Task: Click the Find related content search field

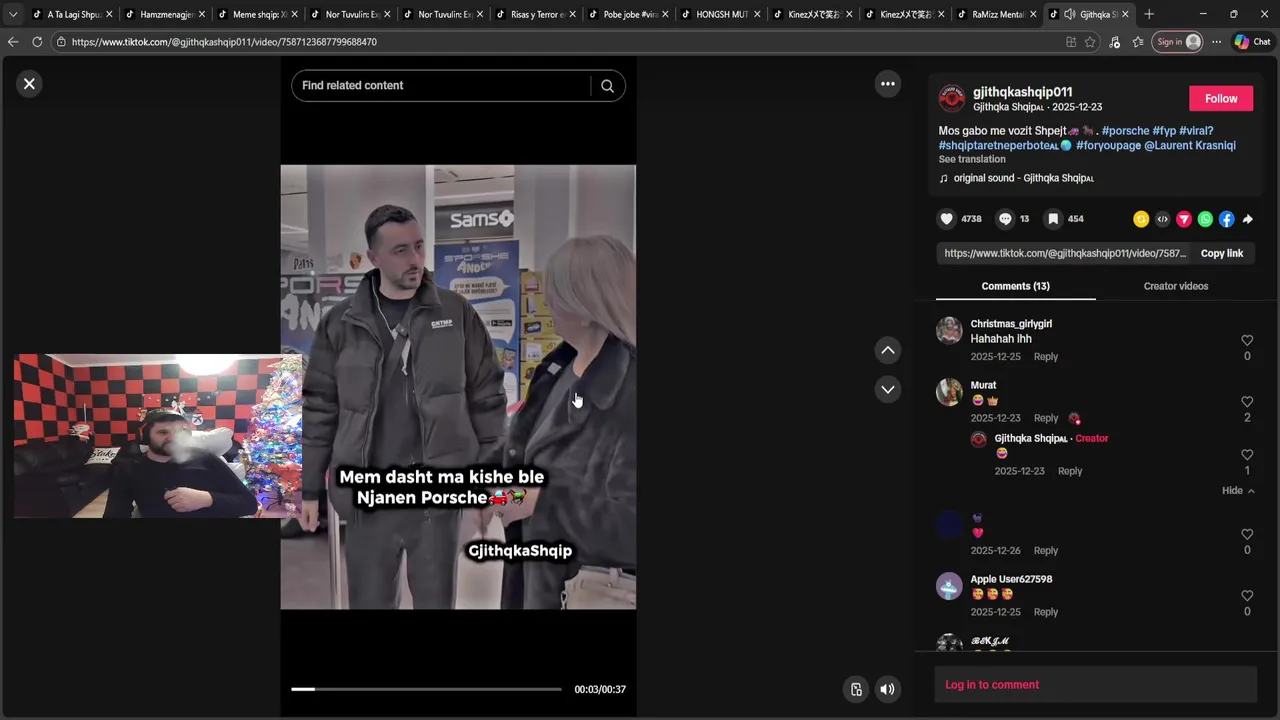Action: pos(443,86)
